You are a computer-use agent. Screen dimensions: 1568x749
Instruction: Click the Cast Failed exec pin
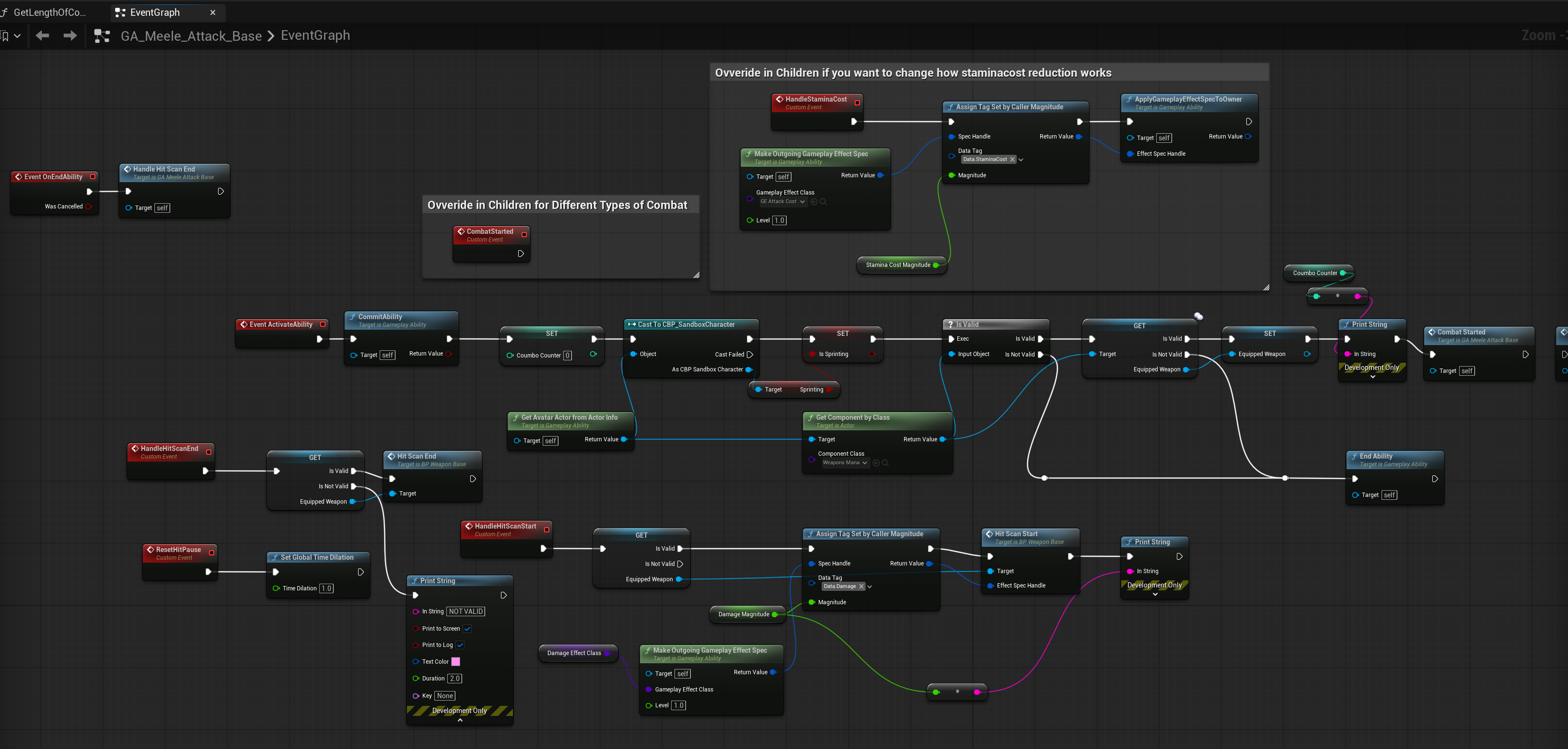pyautogui.click(x=750, y=354)
